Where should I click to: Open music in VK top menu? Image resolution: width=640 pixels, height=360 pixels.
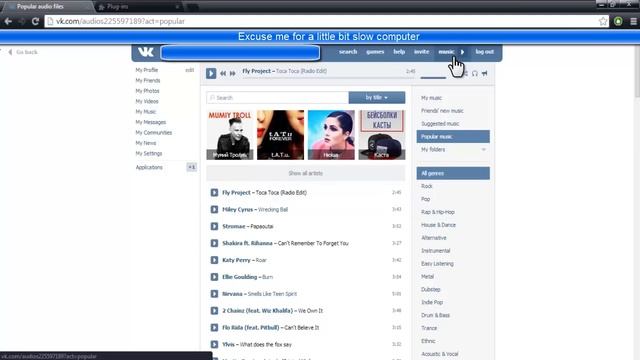point(446,52)
